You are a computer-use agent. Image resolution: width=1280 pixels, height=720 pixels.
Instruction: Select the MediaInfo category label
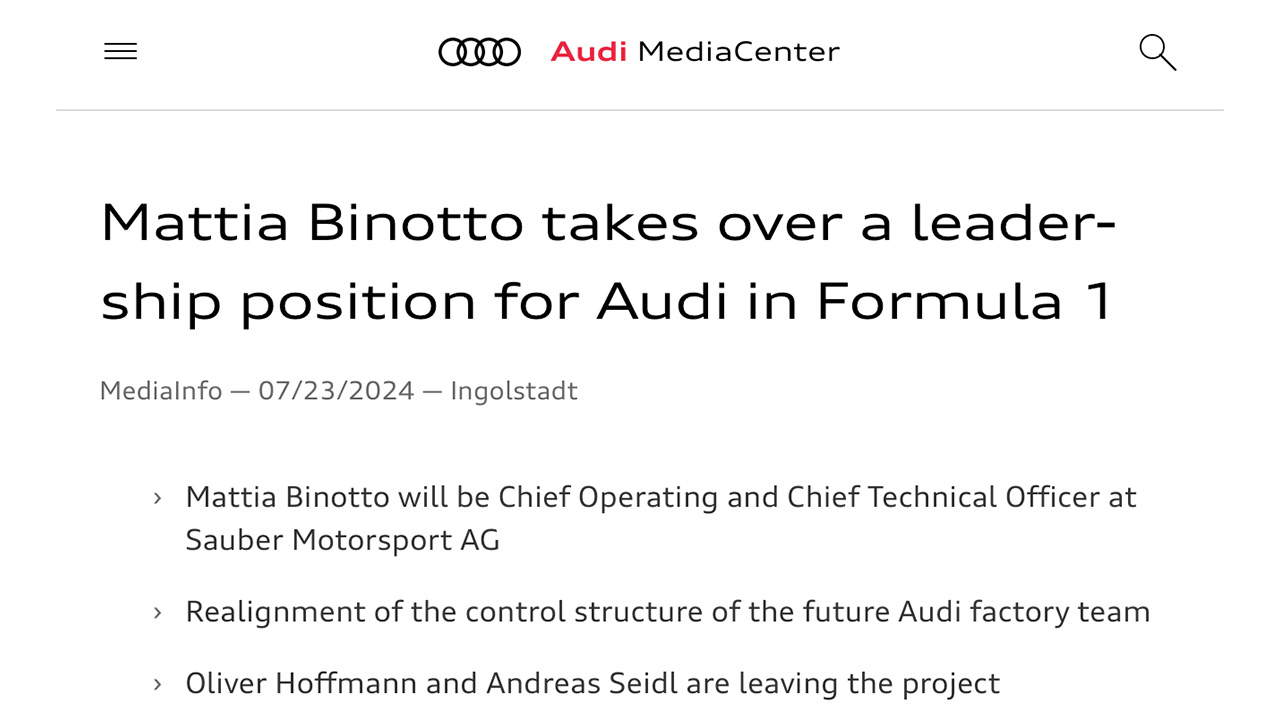pyautogui.click(x=160, y=391)
